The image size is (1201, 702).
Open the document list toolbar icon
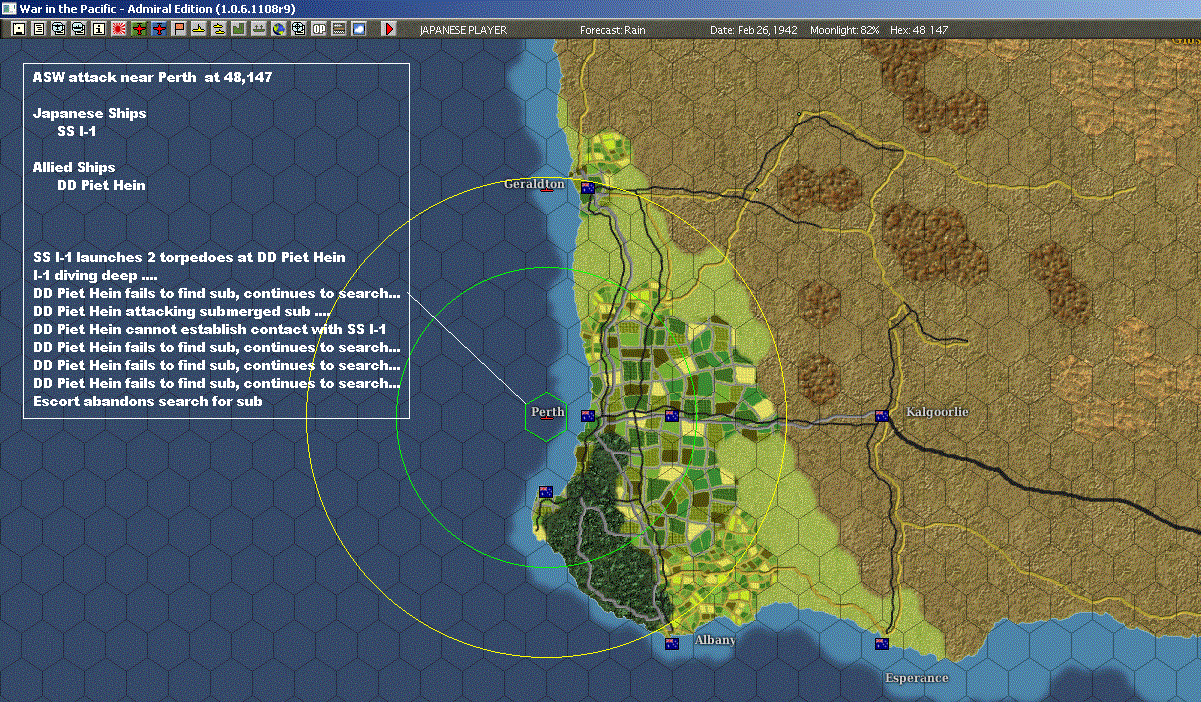pyautogui.click(x=38, y=29)
